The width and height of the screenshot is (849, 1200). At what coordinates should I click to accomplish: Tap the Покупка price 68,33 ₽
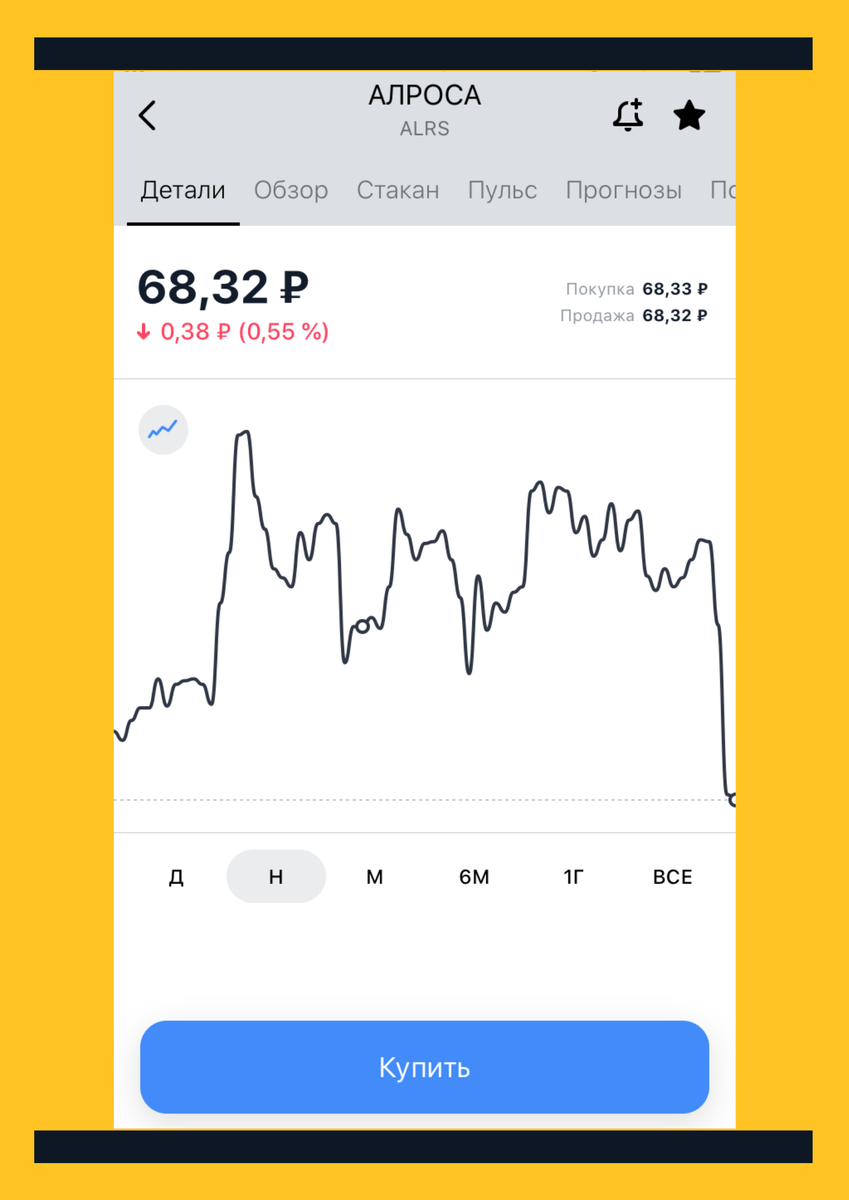(x=675, y=289)
